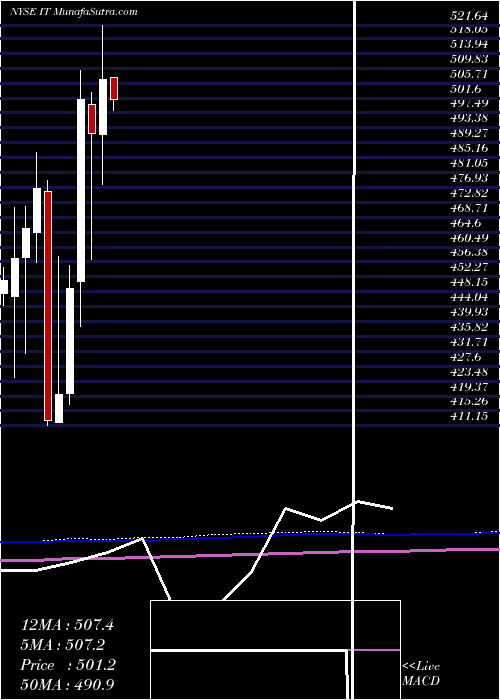
Task: Click the 419.37 price axis label
Action: tap(469, 387)
